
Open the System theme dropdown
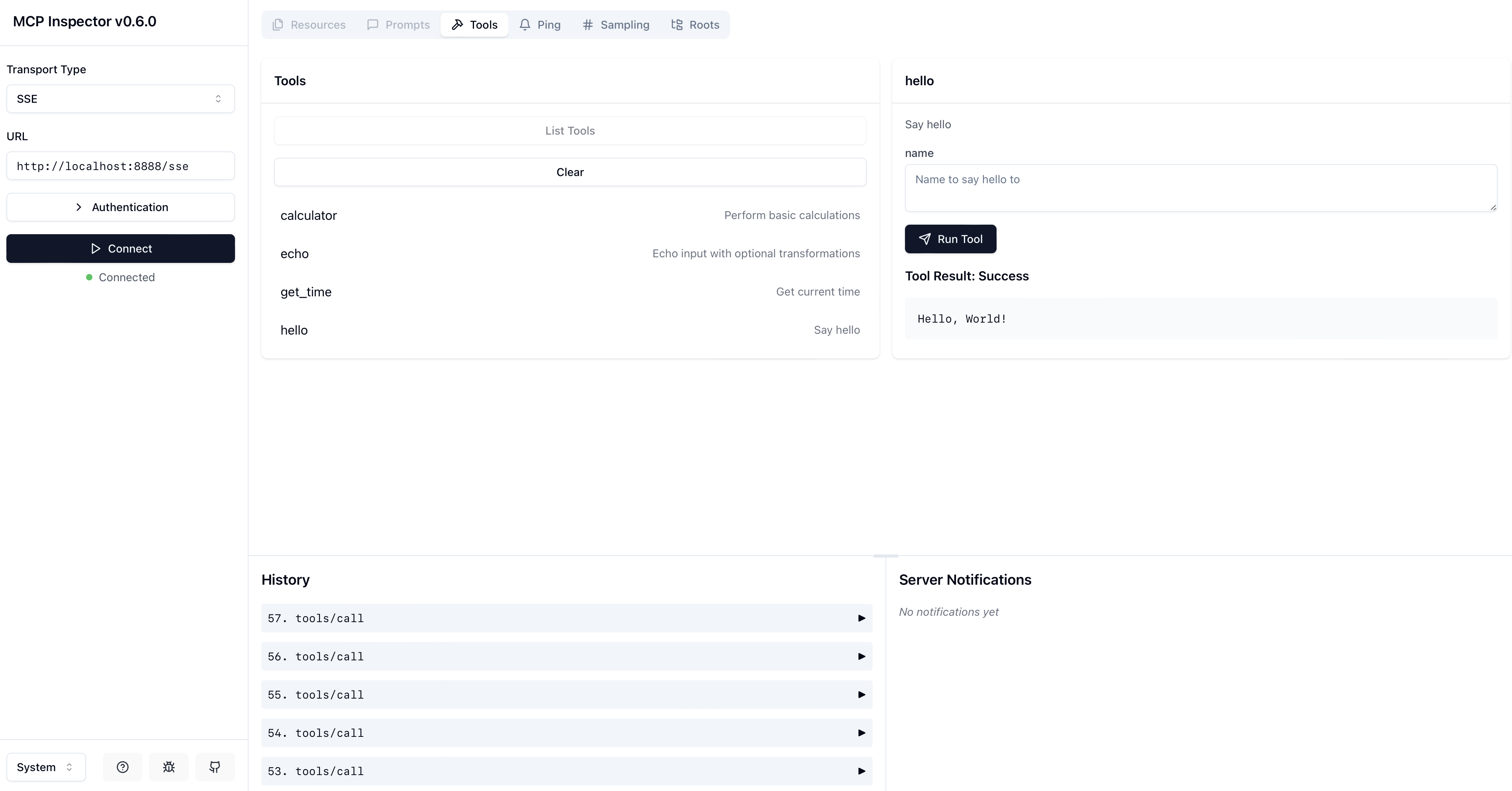(46, 767)
